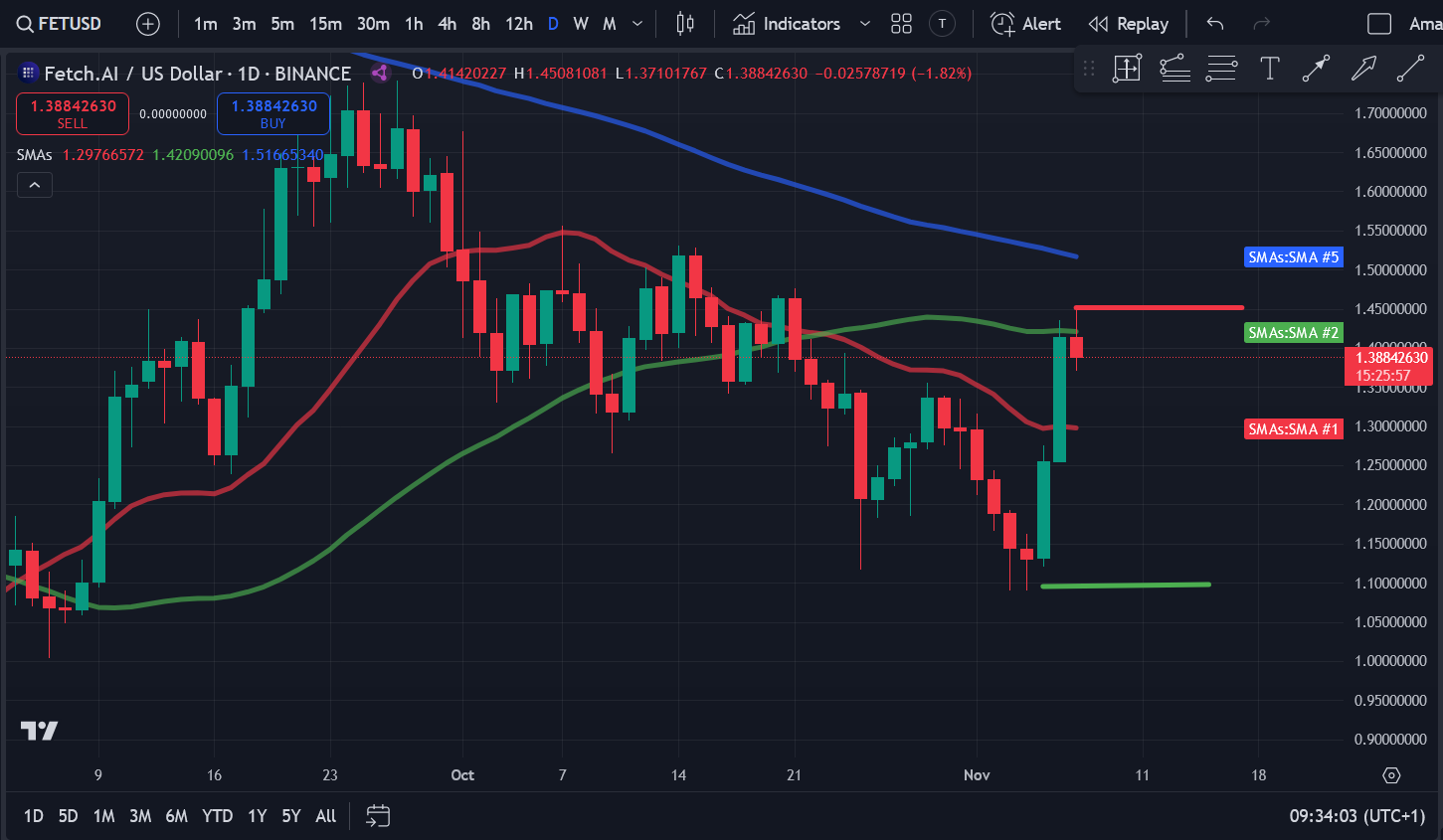Open indicator templates grid icon
The image size is (1443, 840).
coord(901,24)
